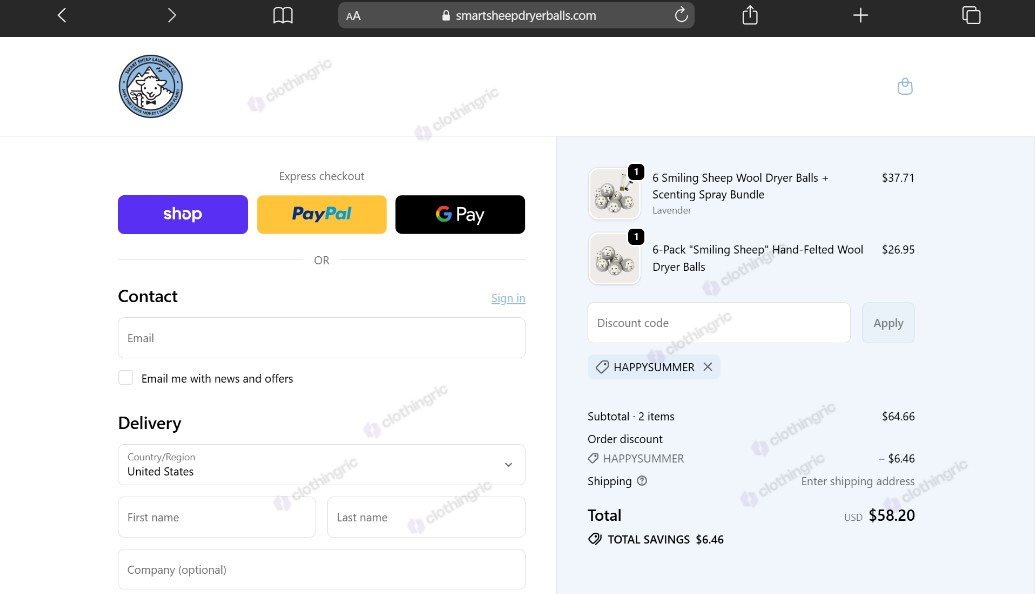This screenshot has width=1035, height=594.
Task: Click the $26.95 dryer balls price
Action: click(898, 249)
